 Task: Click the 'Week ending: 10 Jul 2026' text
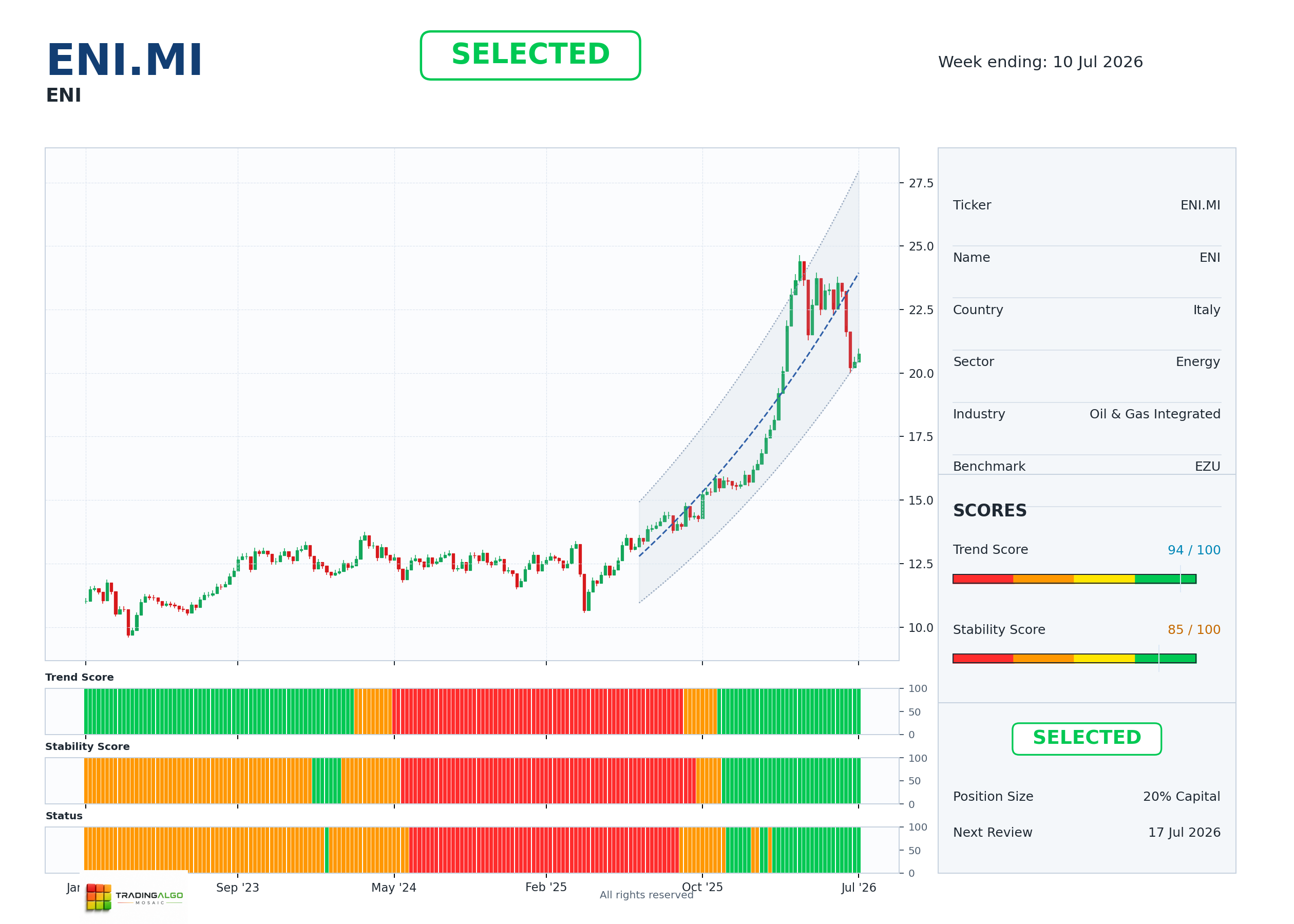(1040, 62)
